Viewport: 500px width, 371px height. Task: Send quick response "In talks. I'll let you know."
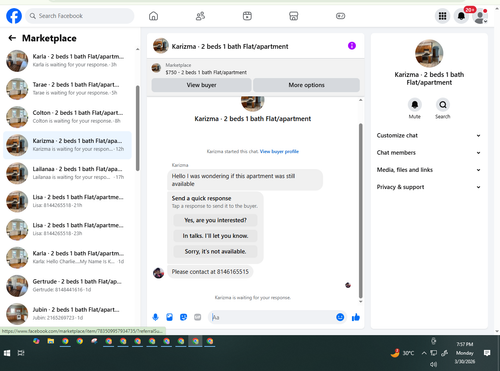[x=215, y=236]
